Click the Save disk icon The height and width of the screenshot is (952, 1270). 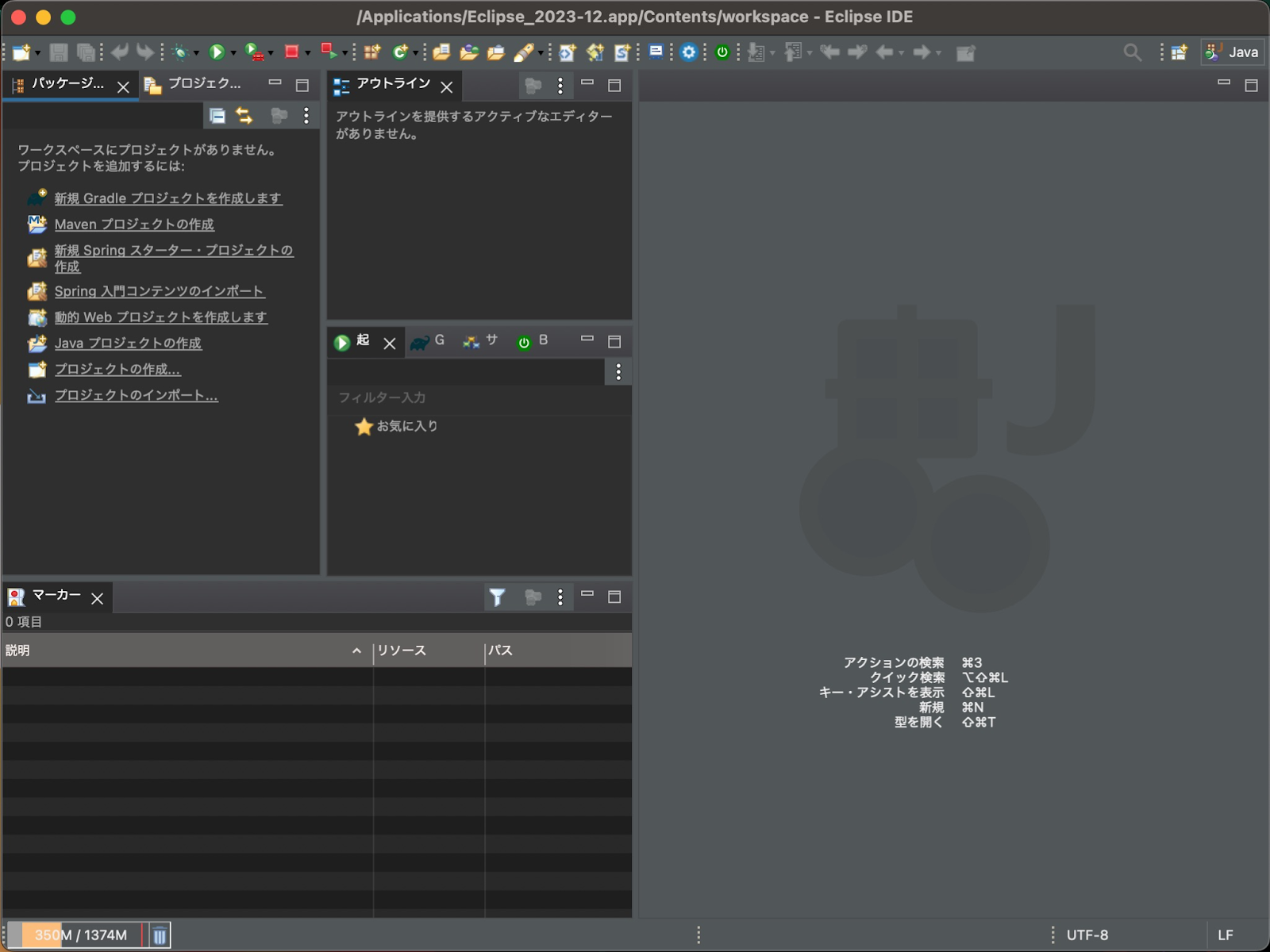[58, 52]
